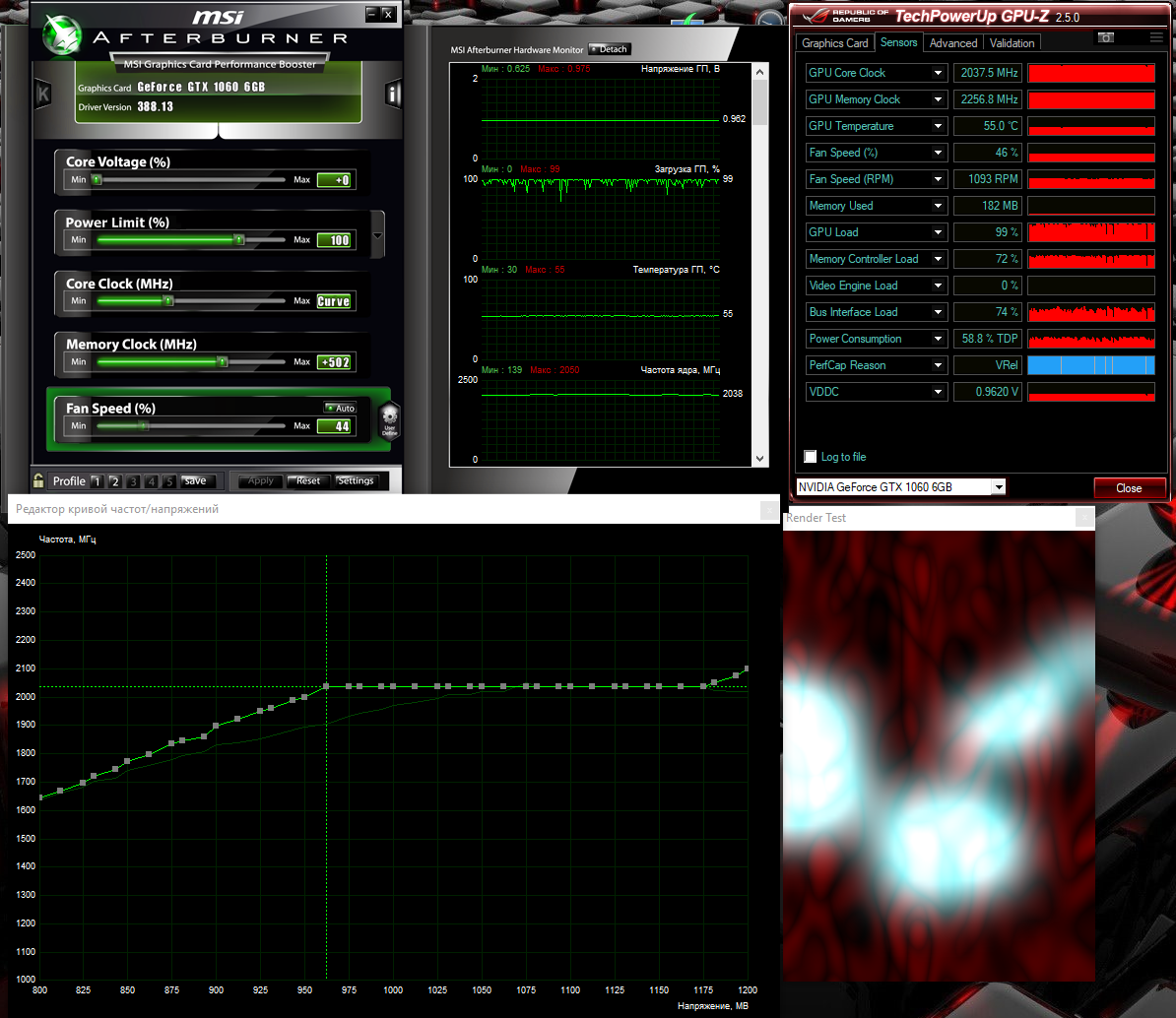Click the Memory Clock slider handle
The height and width of the screenshot is (1018, 1176).
[x=222, y=362]
